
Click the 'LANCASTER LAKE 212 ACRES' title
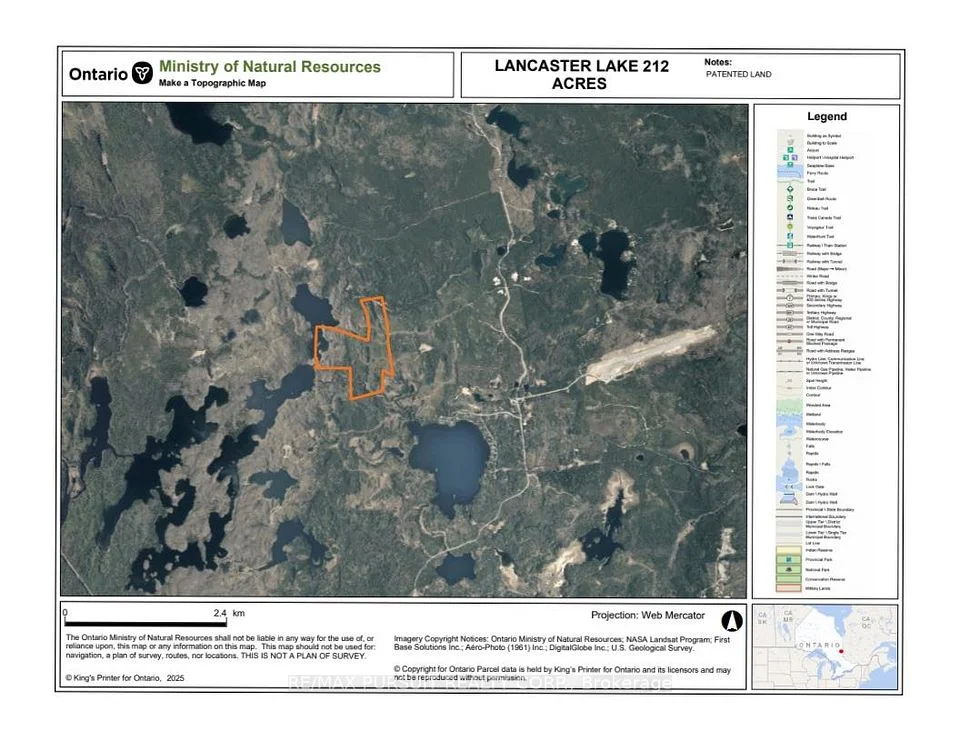[581, 75]
